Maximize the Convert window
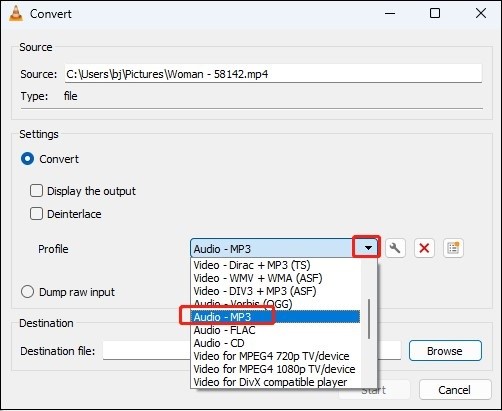This screenshot has height=411, width=502. (x=435, y=13)
